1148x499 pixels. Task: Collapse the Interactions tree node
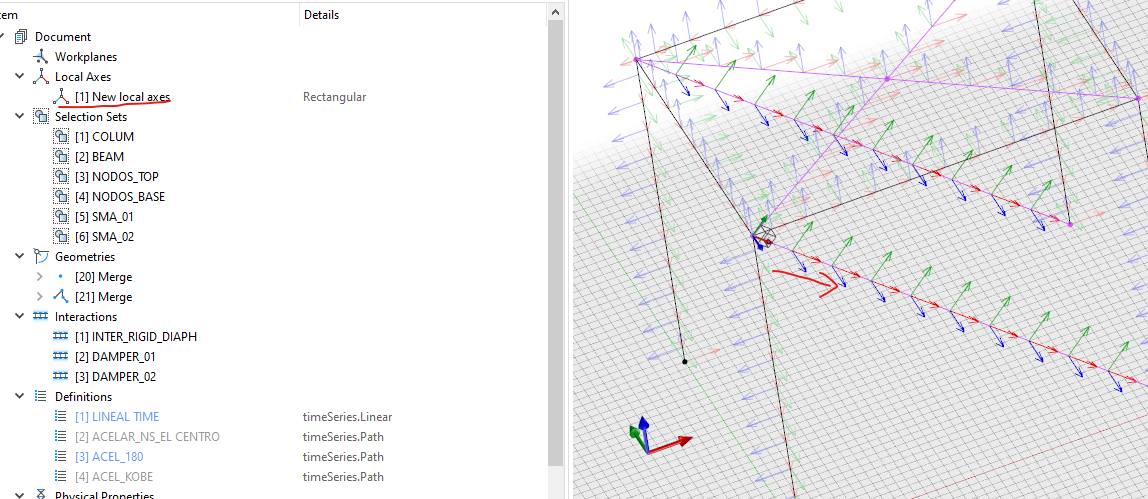coord(19,316)
